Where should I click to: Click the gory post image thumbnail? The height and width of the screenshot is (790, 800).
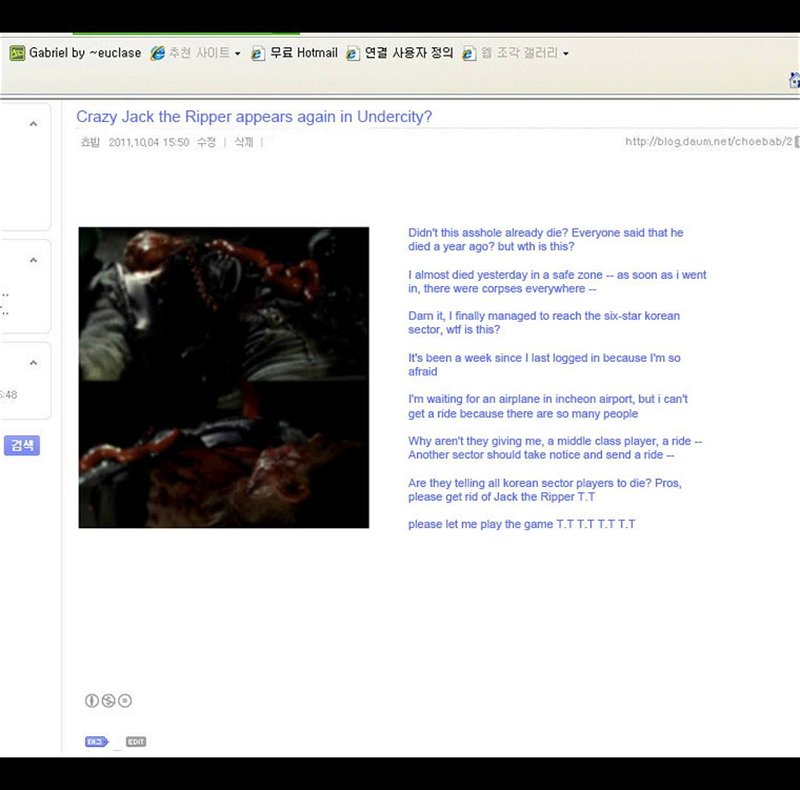click(224, 377)
